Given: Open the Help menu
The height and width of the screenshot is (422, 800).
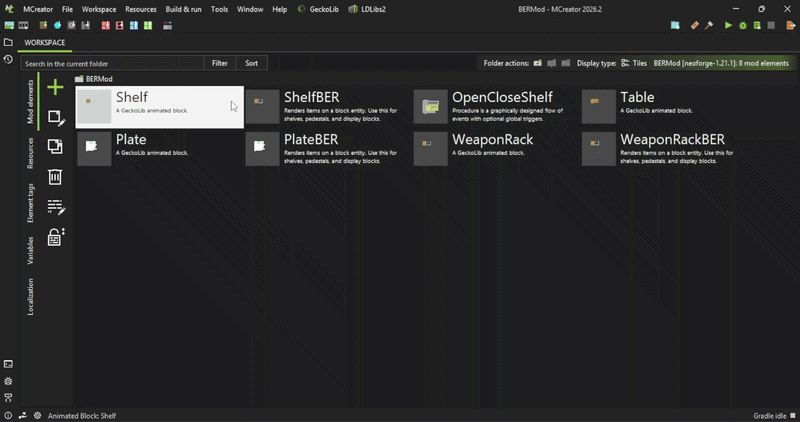Looking at the screenshot, I should point(280,9).
